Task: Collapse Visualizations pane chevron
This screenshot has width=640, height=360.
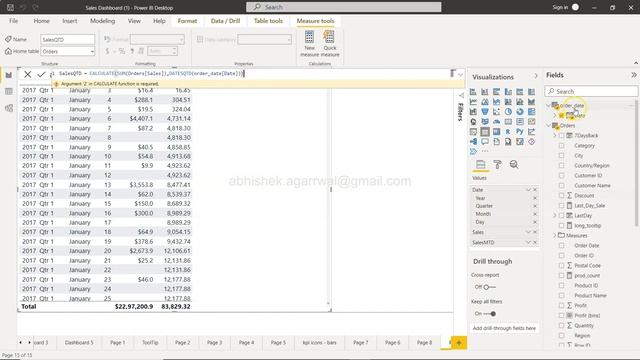Action: pos(536,76)
